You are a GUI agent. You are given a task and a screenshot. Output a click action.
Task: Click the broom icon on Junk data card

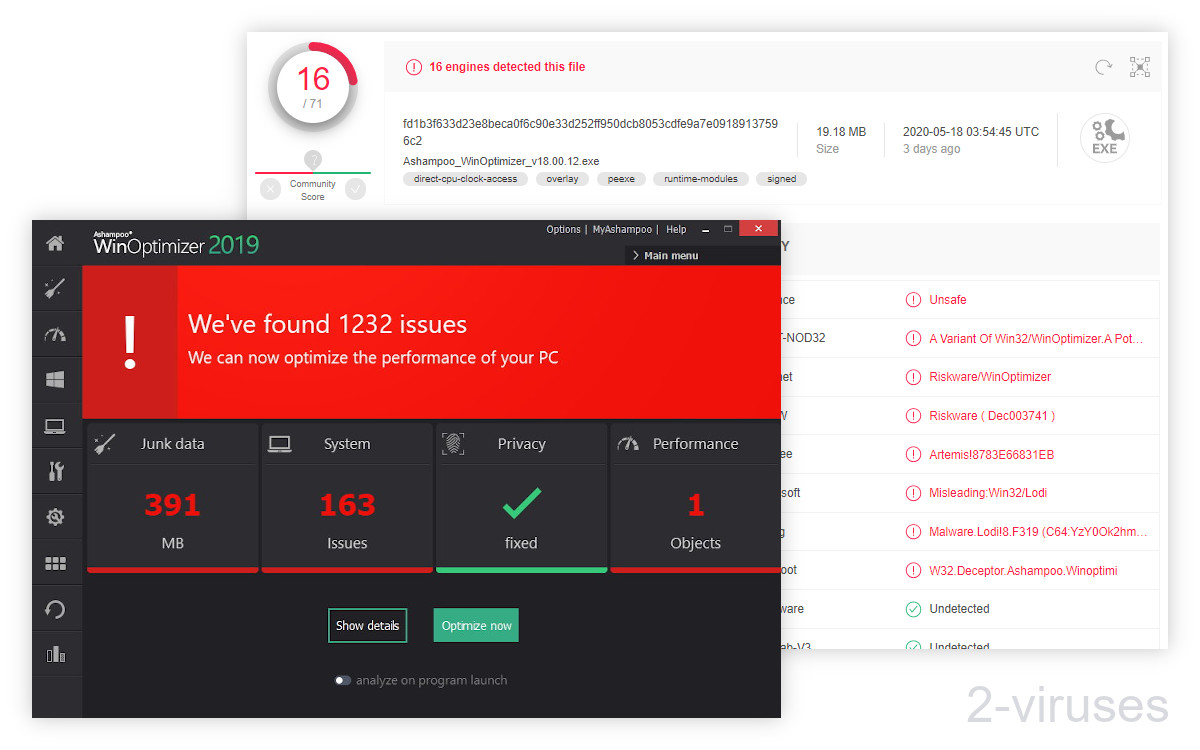pyautogui.click(x=105, y=444)
